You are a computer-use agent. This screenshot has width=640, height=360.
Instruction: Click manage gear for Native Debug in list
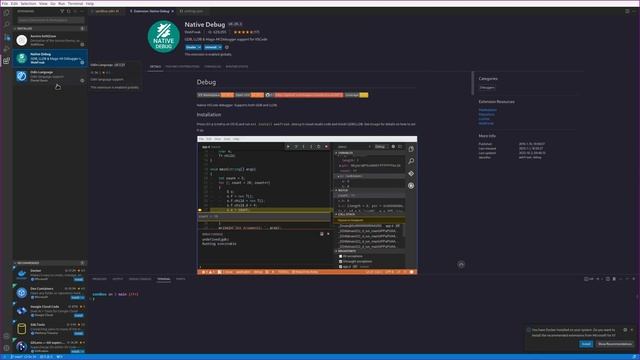coord(82,62)
